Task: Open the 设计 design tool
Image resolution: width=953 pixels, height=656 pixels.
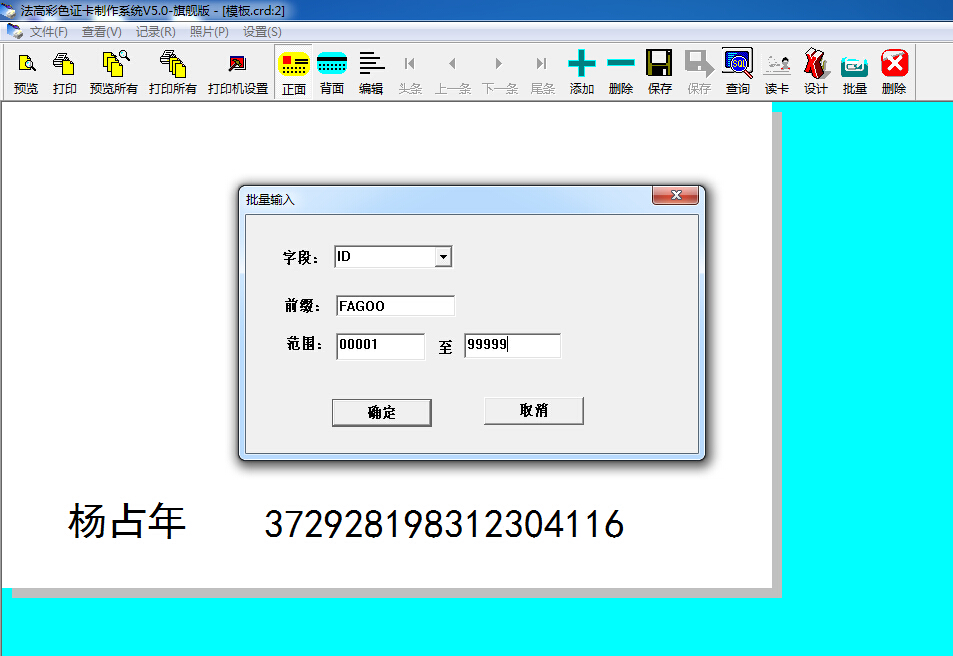Action: tap(816, 73)
